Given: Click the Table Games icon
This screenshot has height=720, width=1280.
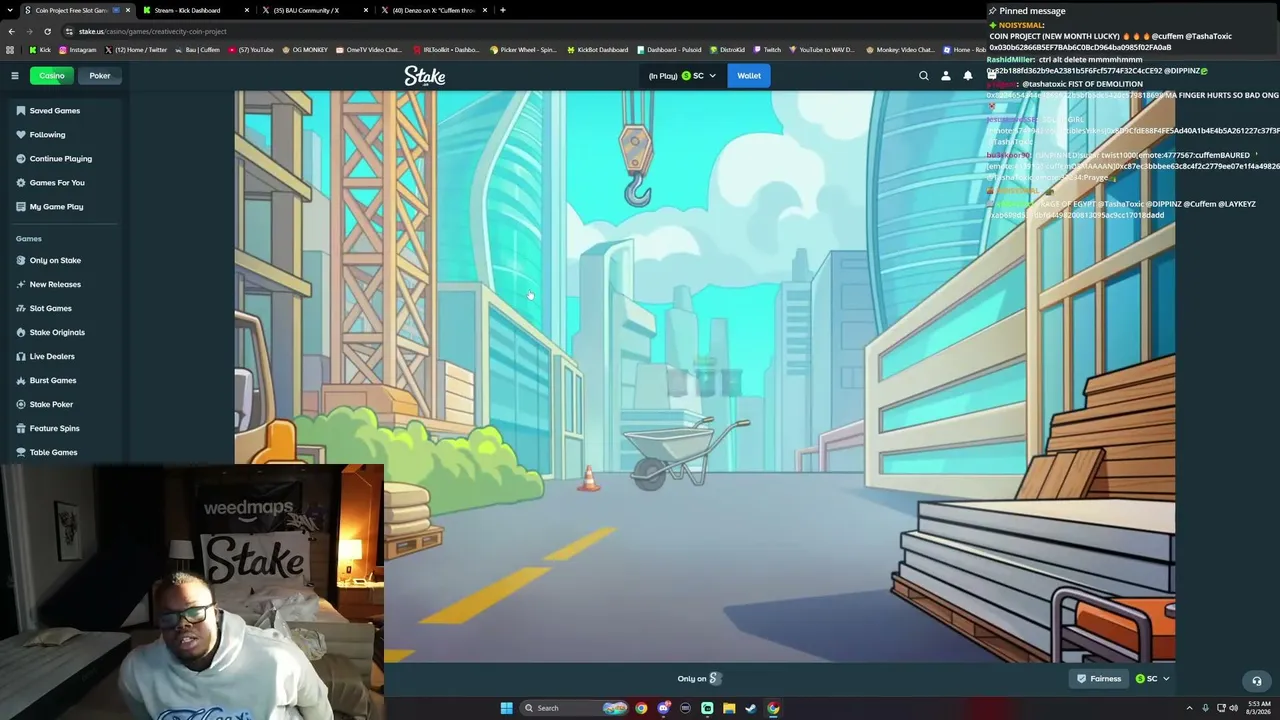Looking at the screenshot, I should (21, 453).
